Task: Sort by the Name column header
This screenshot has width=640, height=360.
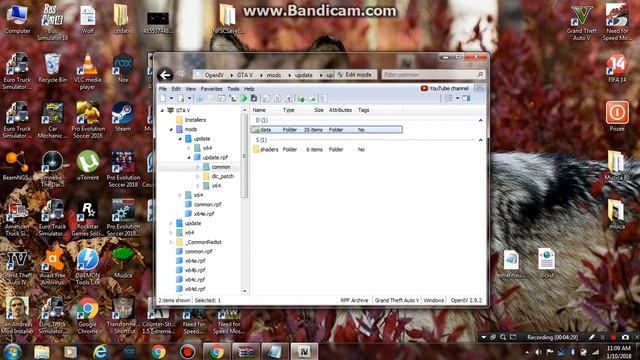Action: click(x=259, y=110)
